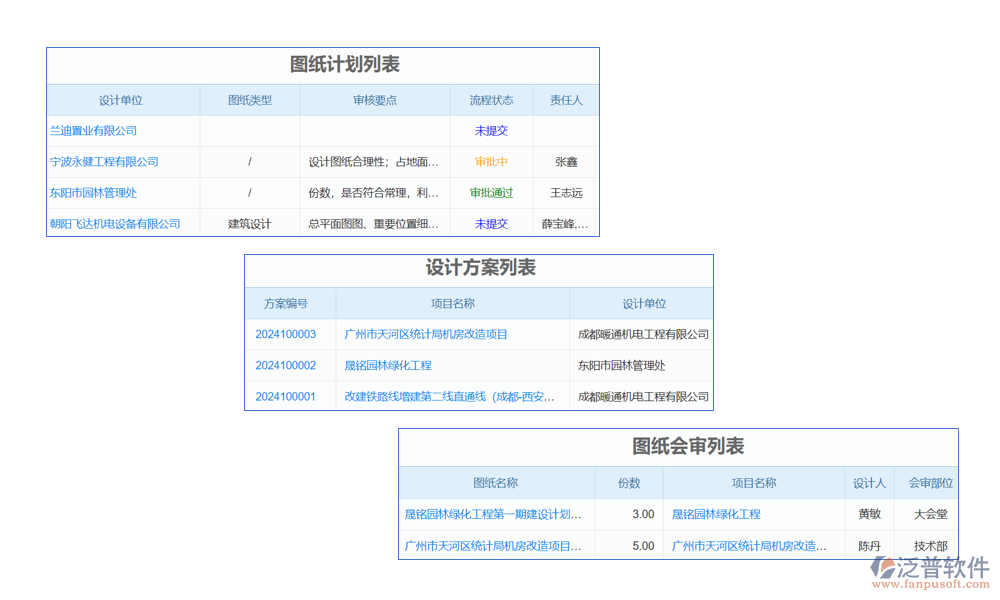Select scheme number 2024100001

coord(285,397)
